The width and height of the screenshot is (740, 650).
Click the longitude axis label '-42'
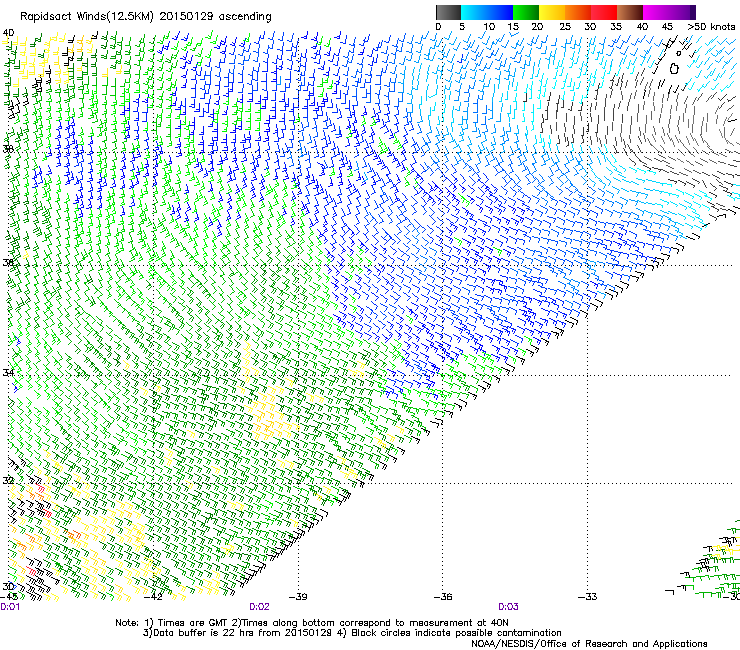[153, 596]
